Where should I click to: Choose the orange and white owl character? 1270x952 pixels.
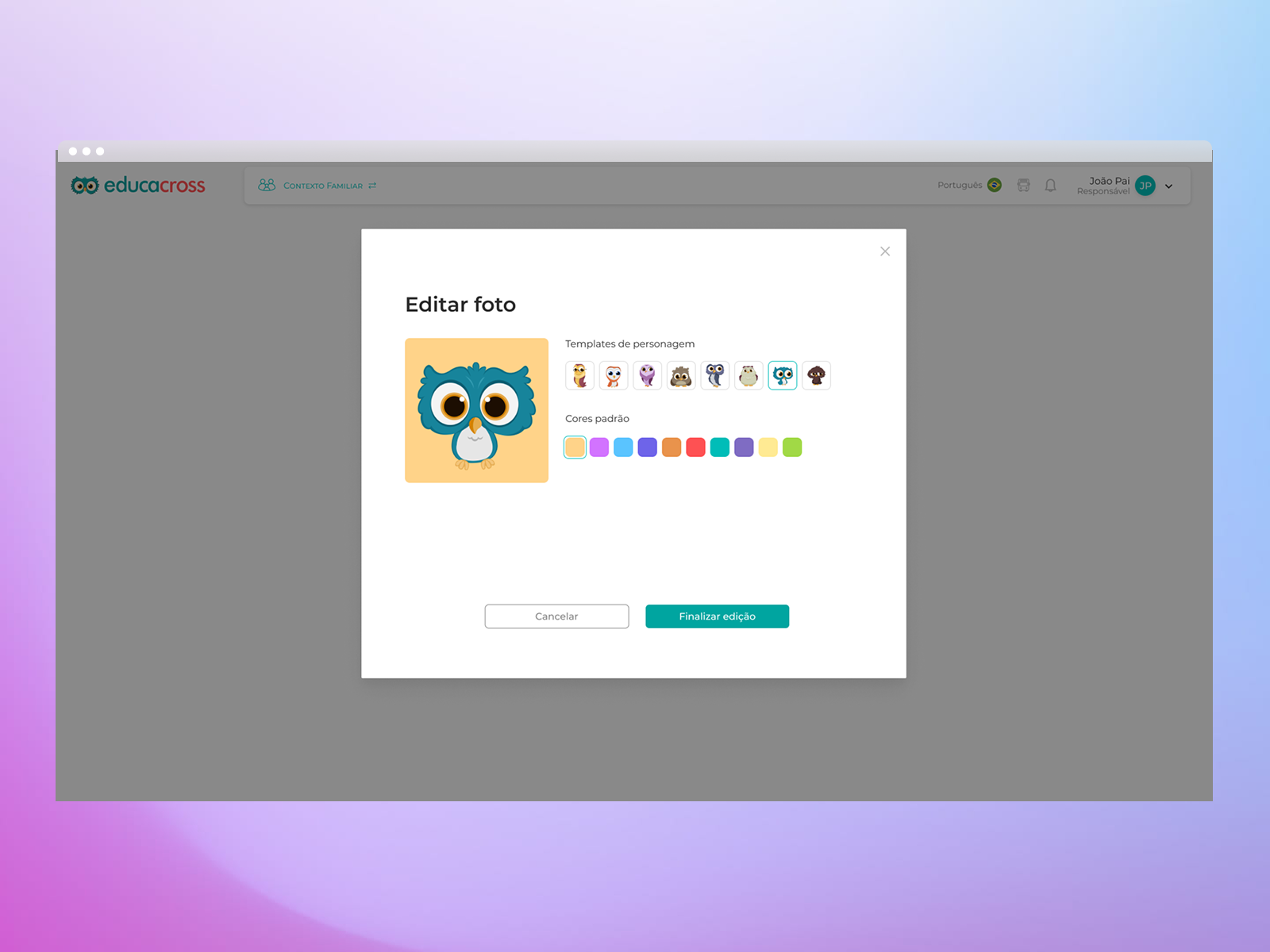coord(614,375)
